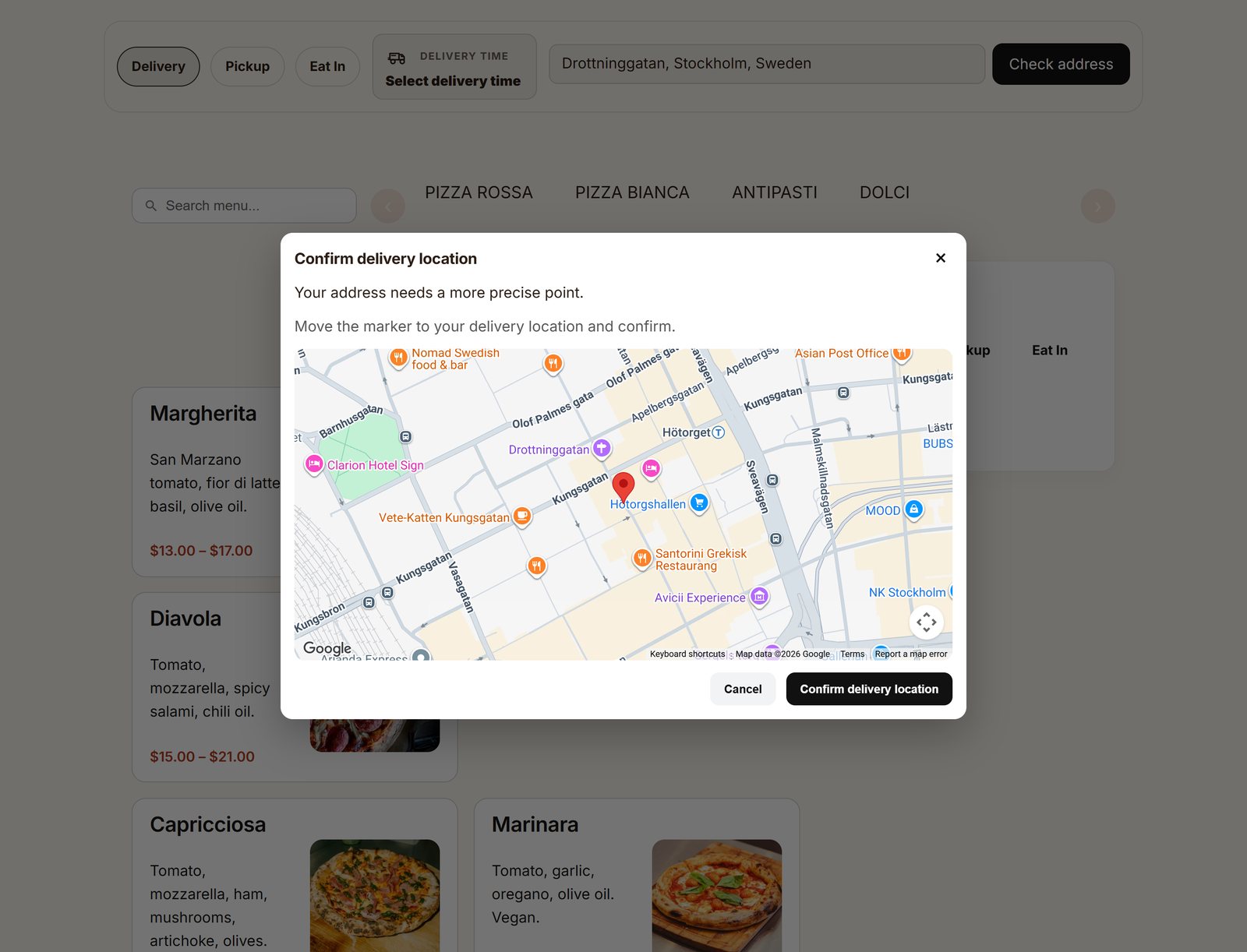Select the Delivery order option
The height and width of the screenshot is (952, 1247).
tap(158, 66)
